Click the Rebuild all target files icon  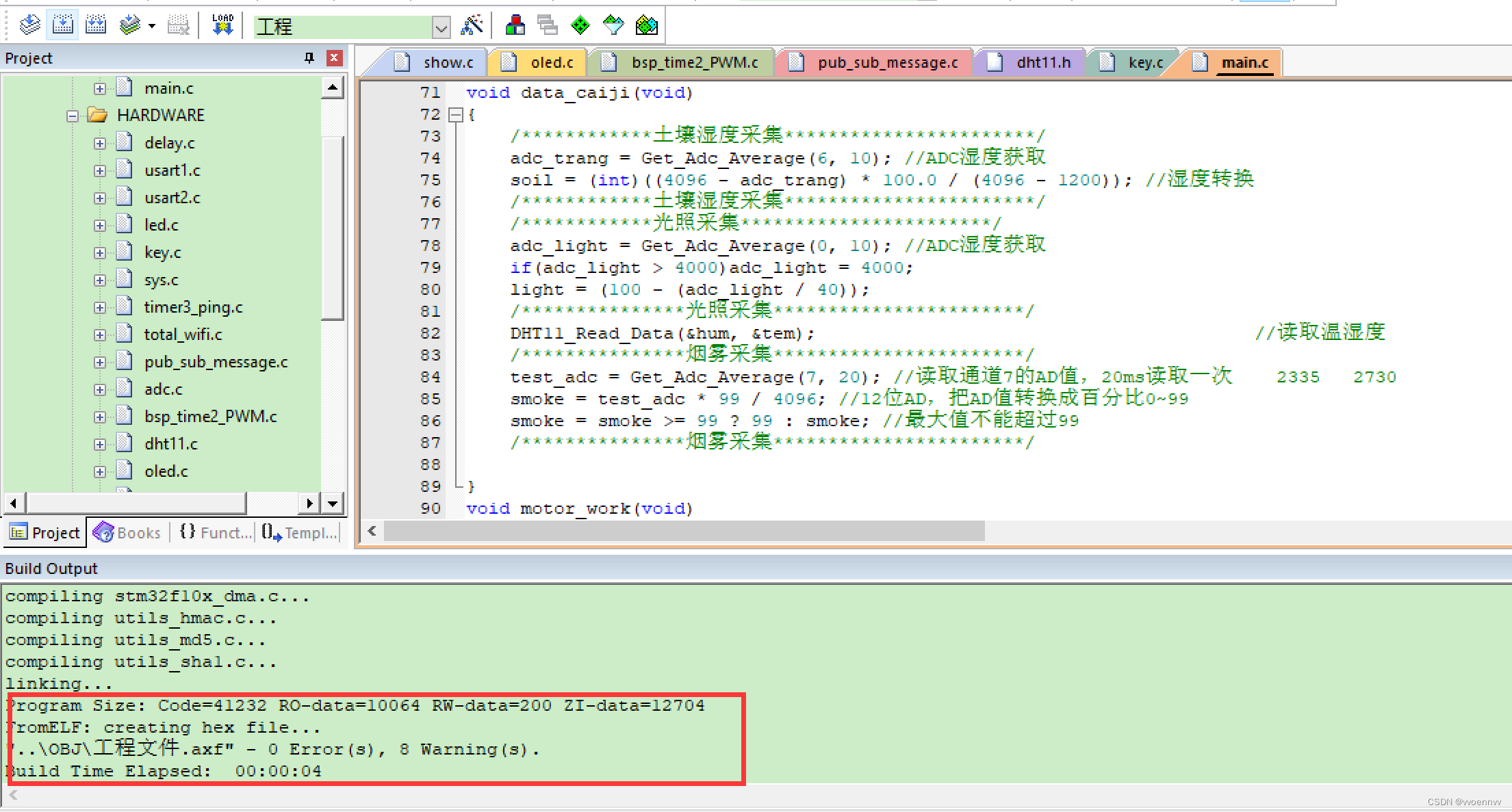(x=96, y=25)
